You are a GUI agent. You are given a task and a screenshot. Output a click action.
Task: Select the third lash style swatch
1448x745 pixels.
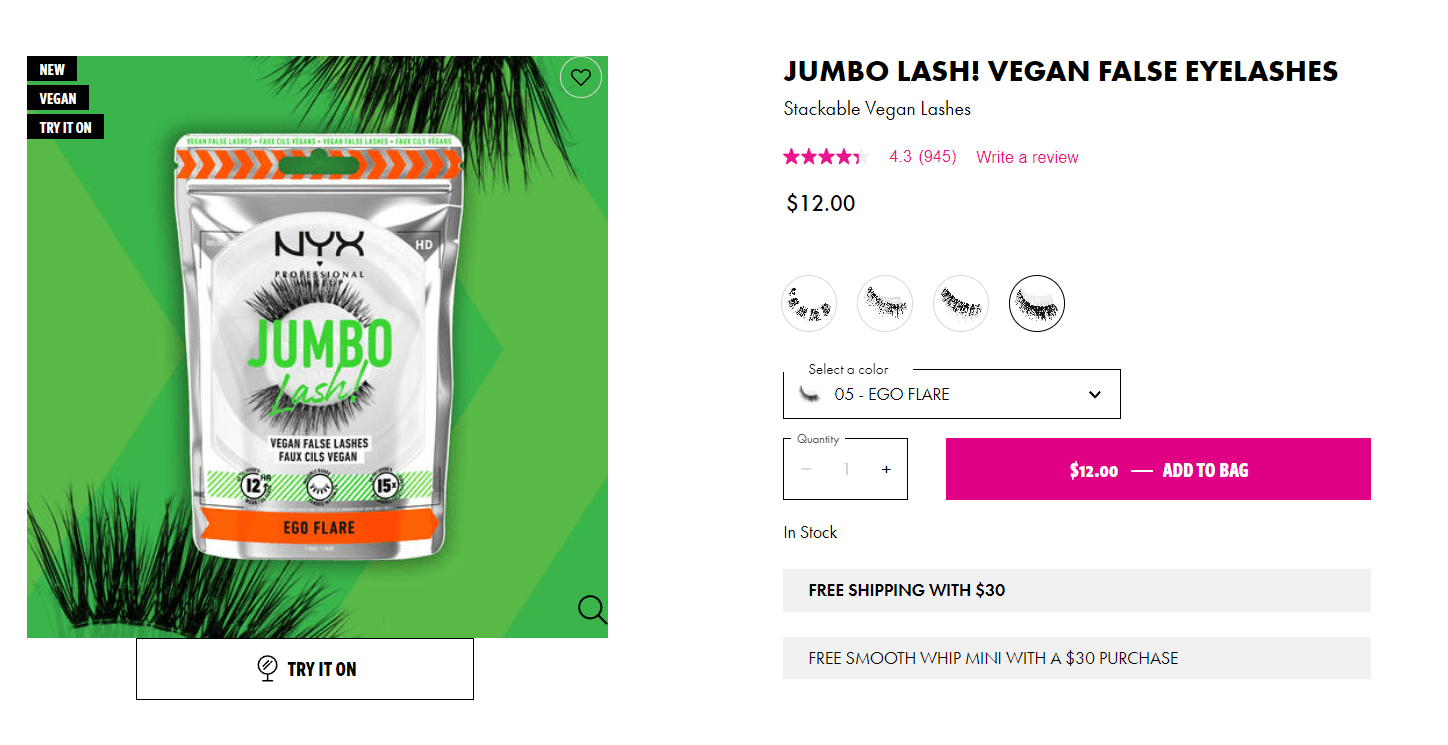click(x=961, y=303)
